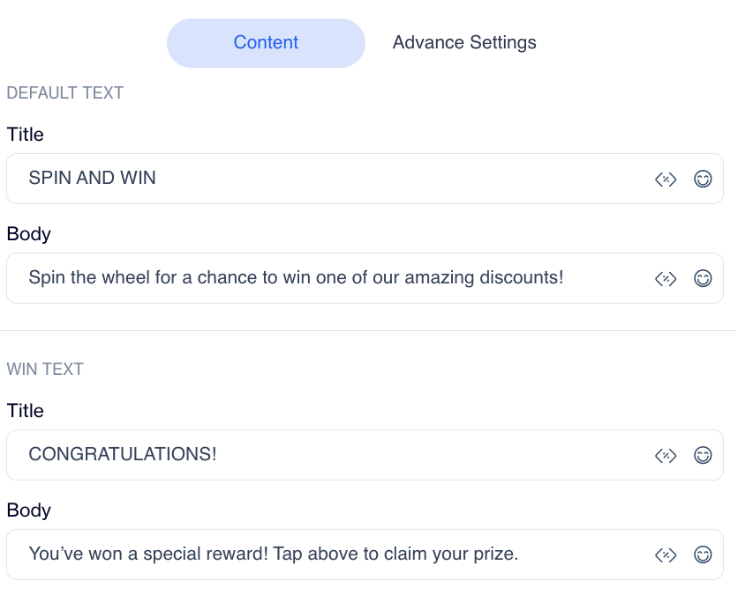
Task: Insert variable into win Body field
Action: click(666, 555)
